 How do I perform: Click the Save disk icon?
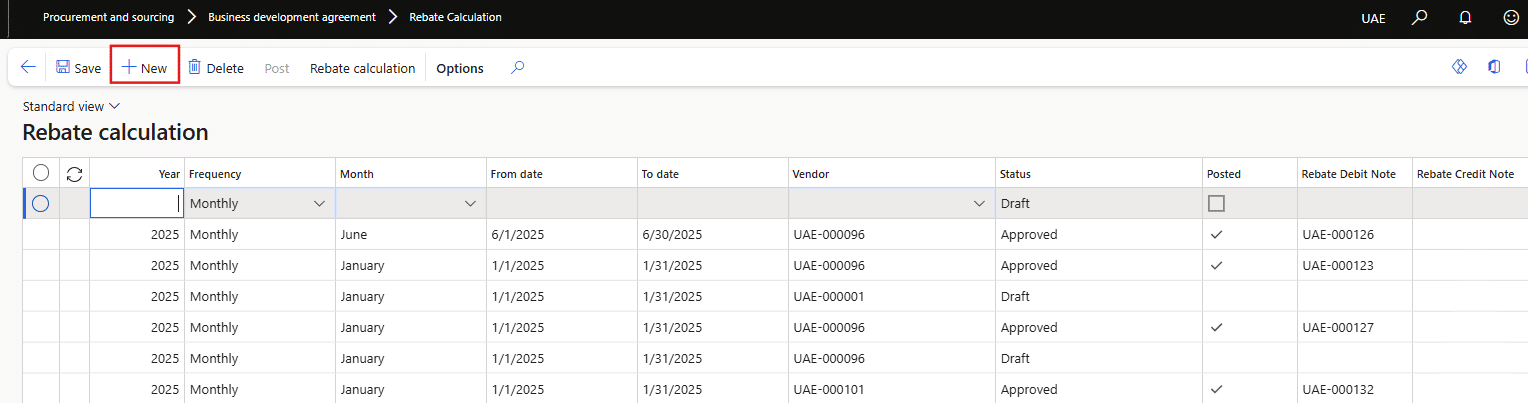(x=63, y=68)
